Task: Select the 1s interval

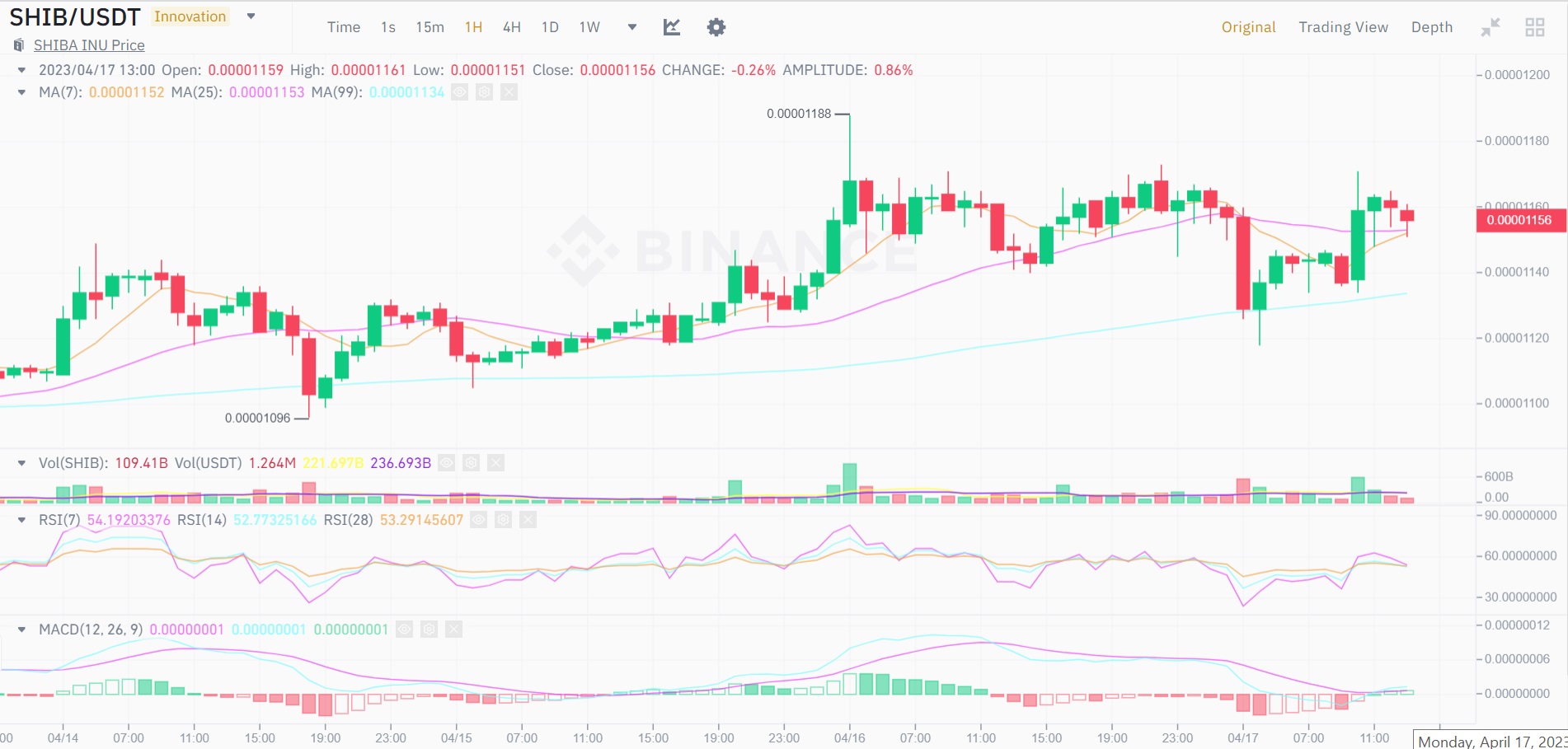Action: [388, 27]
